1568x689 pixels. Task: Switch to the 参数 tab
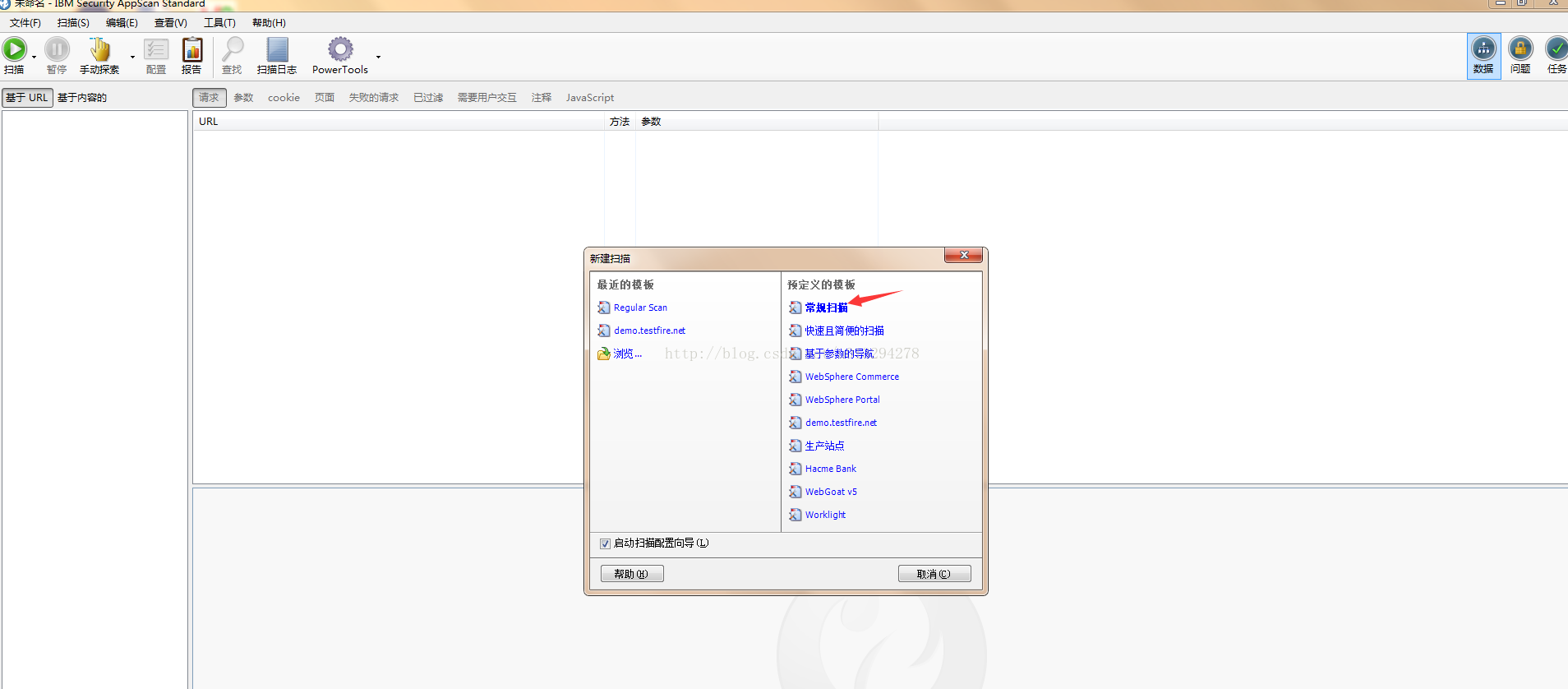(243, 98)
